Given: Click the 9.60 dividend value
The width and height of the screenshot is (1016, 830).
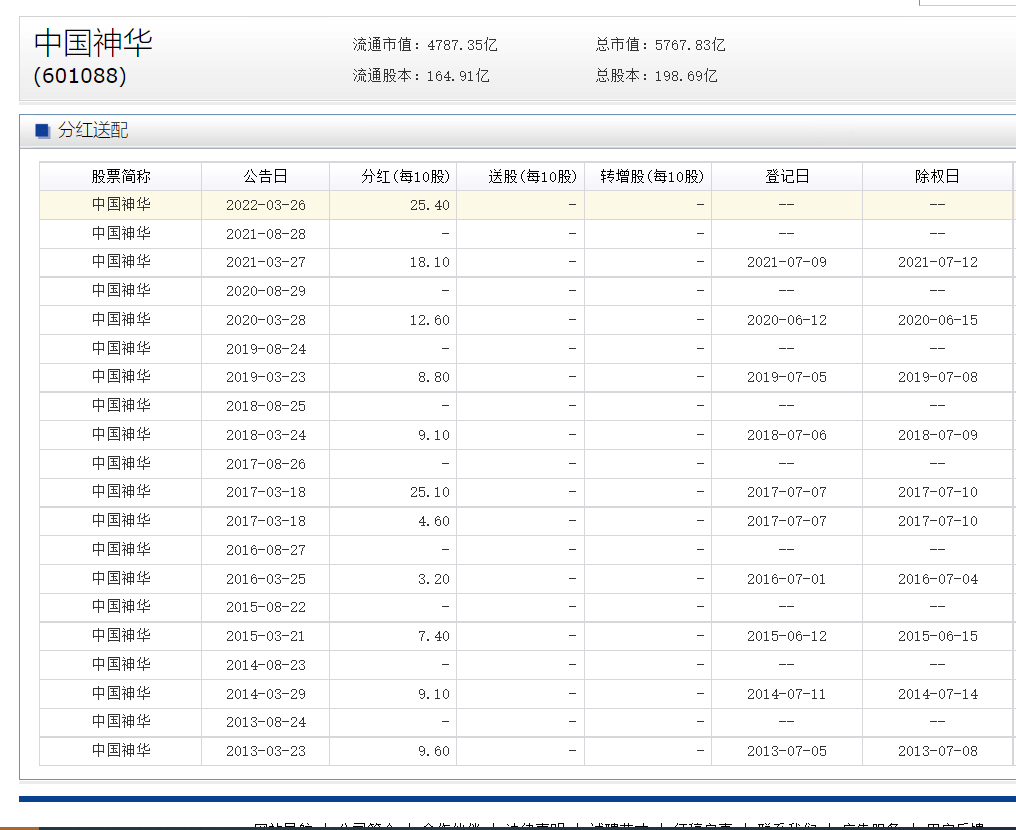Looking at the screenshot, I should [x=433, y=751].
